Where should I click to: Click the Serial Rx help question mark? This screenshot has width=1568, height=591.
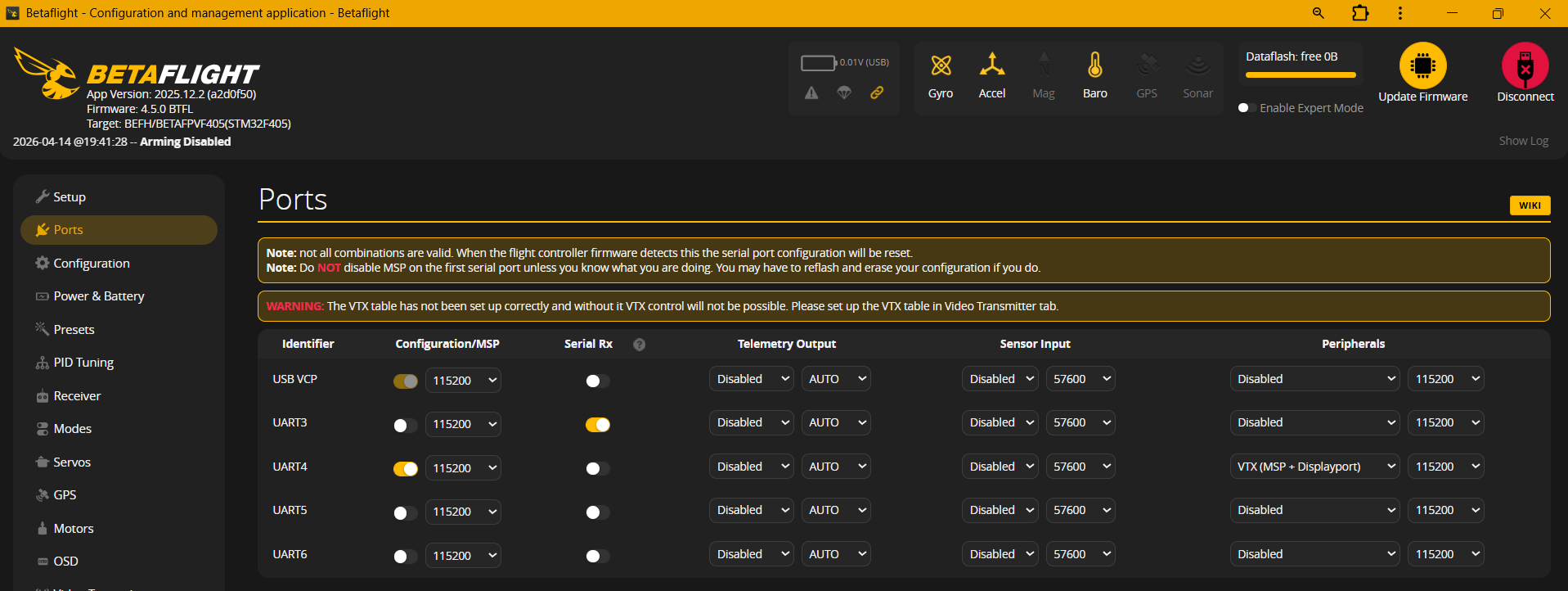click(640, 345)
